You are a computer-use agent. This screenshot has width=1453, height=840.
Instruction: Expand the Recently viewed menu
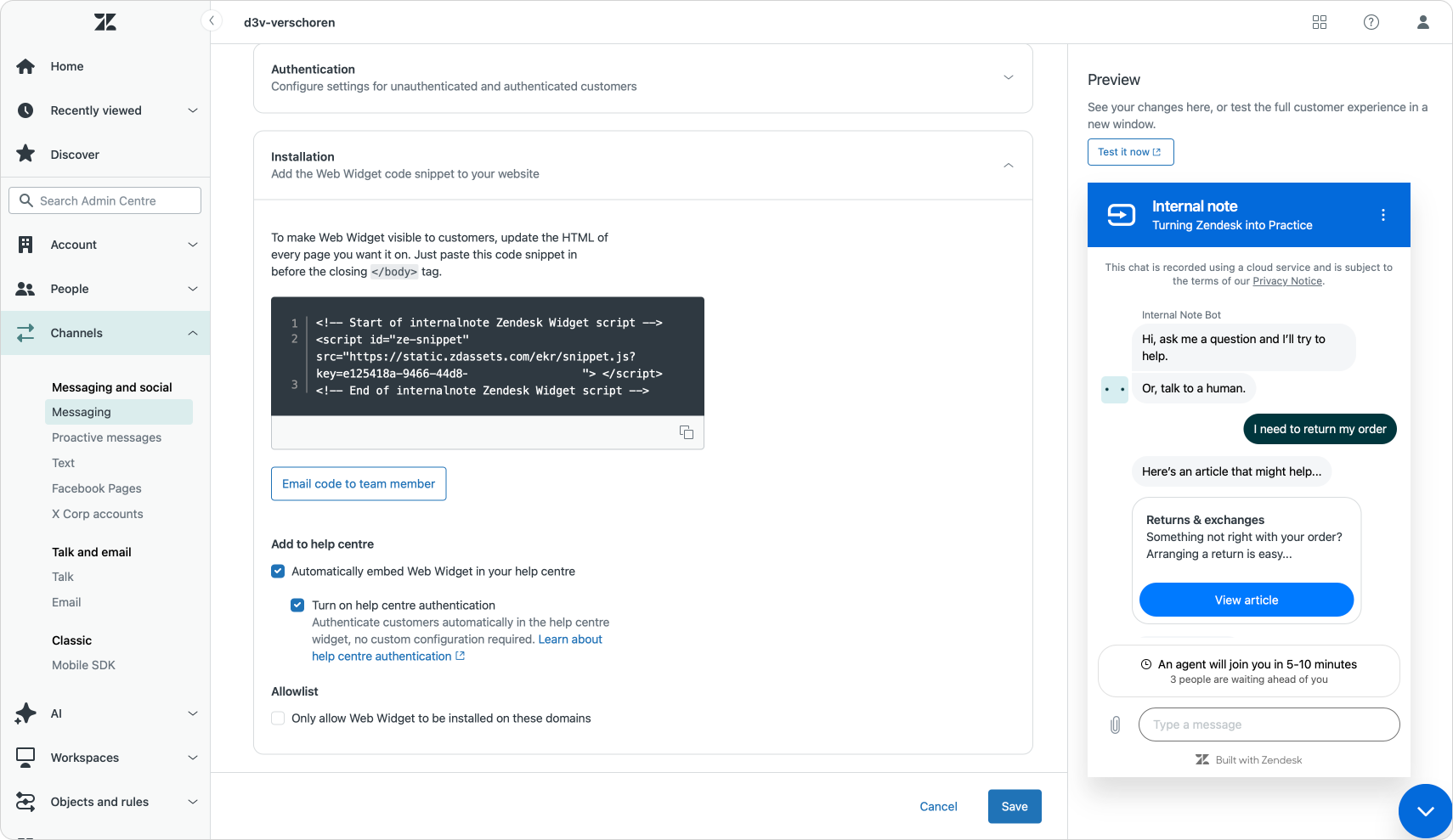point(193,110)
